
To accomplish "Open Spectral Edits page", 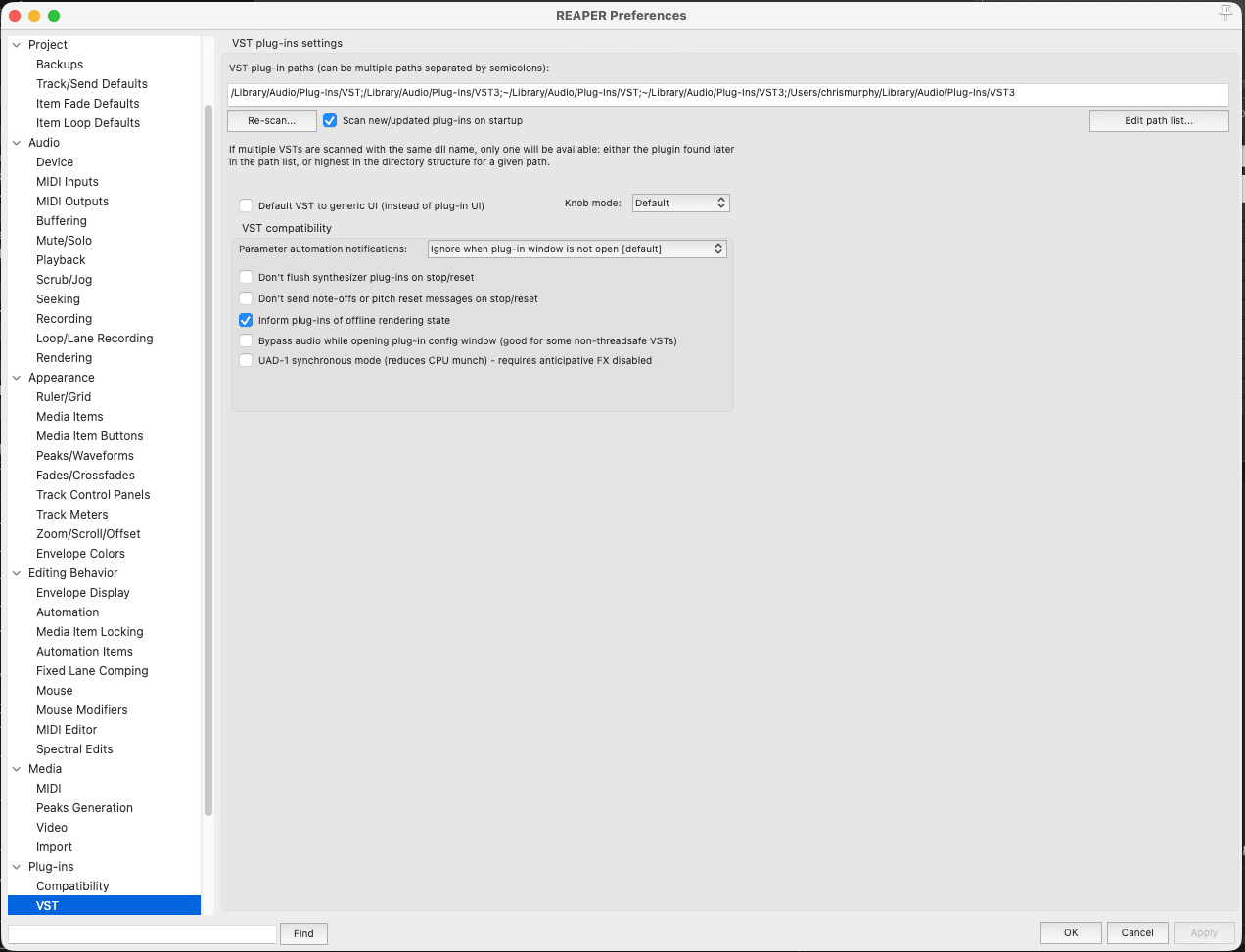I will tap(74, 749).
